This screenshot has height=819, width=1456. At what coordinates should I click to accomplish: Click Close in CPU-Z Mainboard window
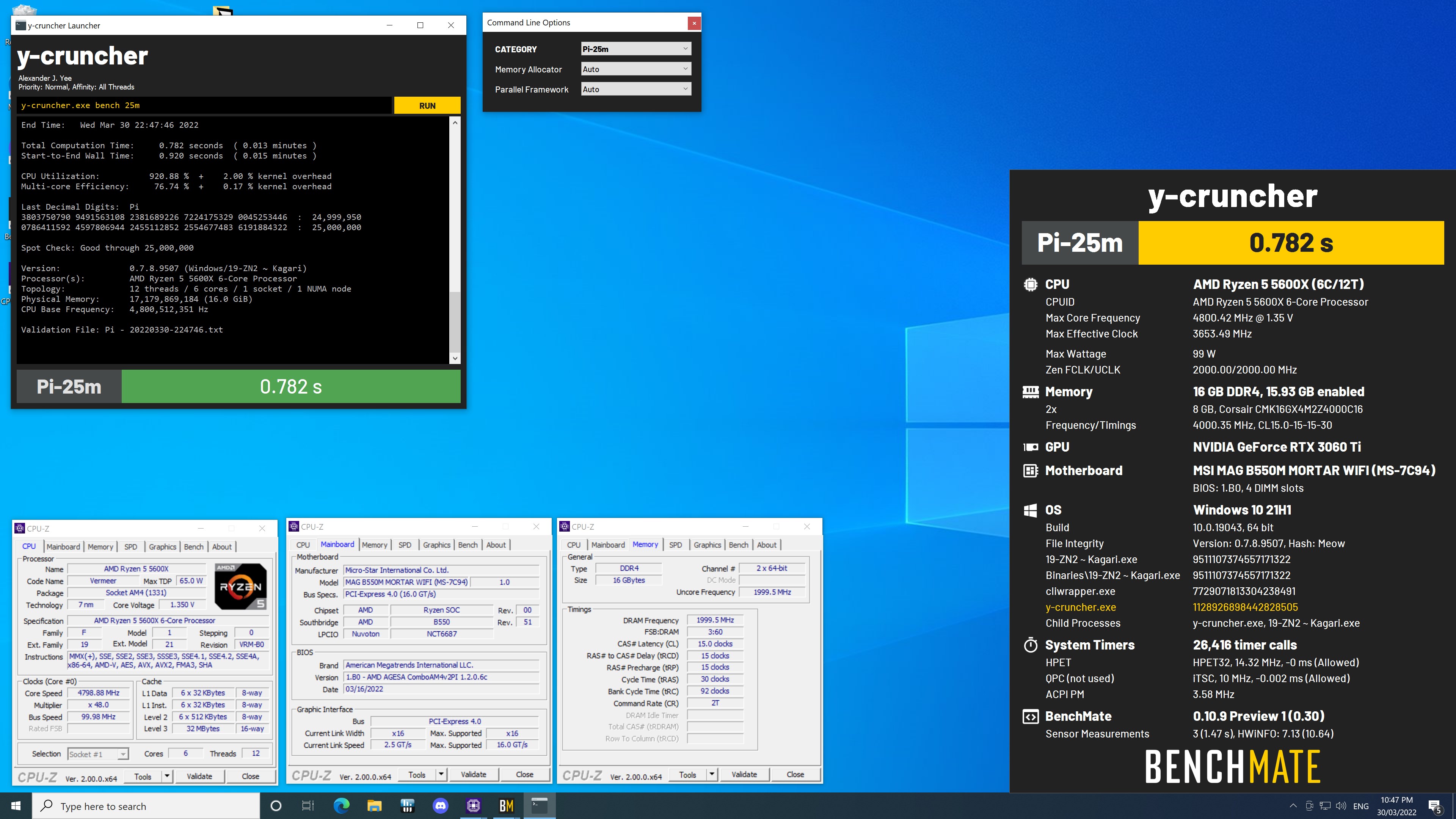pos(524,774)
